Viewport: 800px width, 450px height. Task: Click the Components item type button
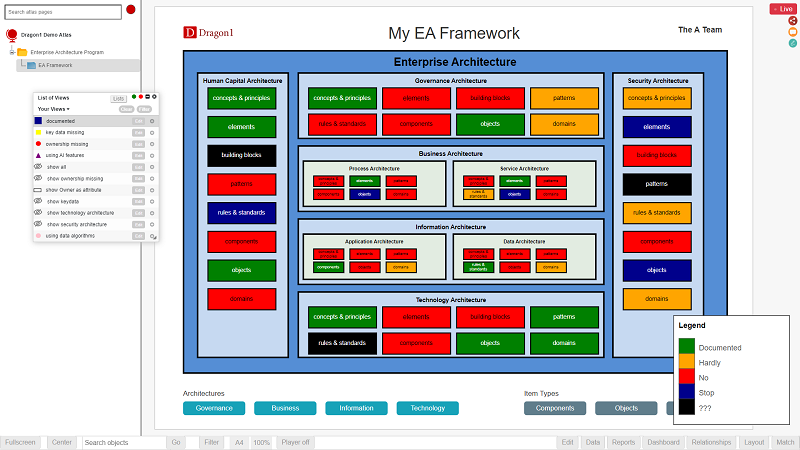tap(555, 408)
